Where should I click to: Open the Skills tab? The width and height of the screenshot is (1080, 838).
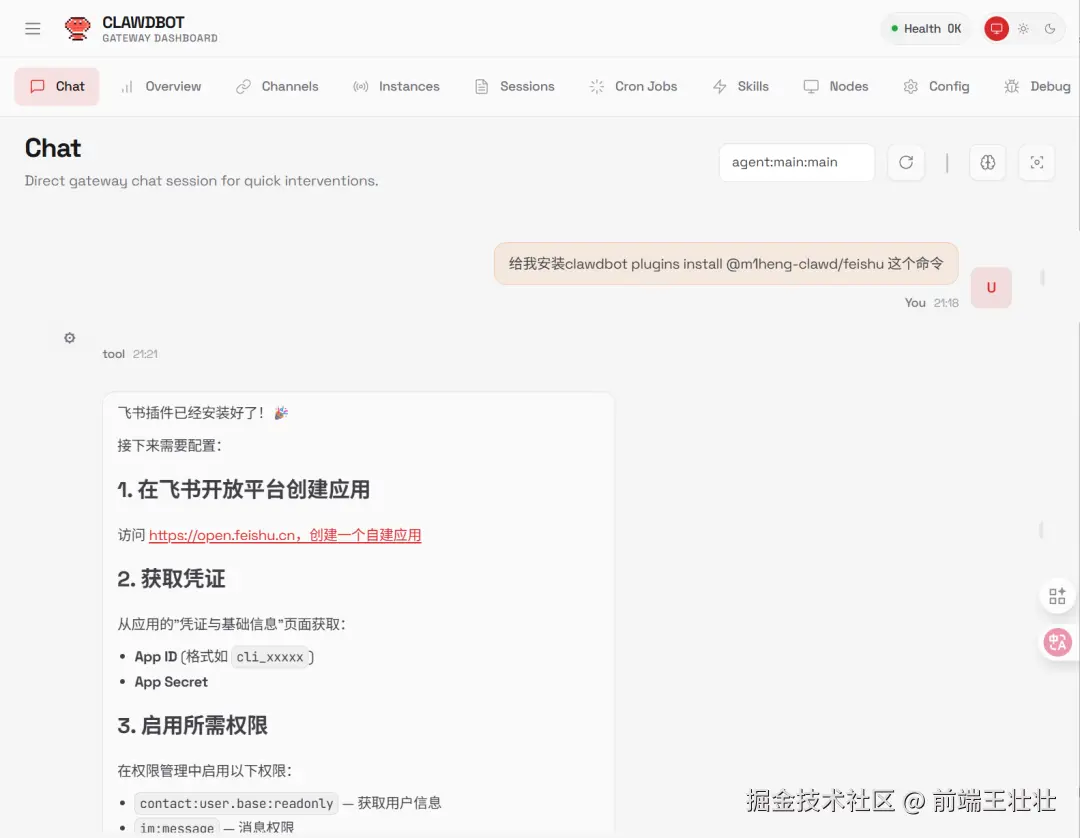tap(740, 86)
